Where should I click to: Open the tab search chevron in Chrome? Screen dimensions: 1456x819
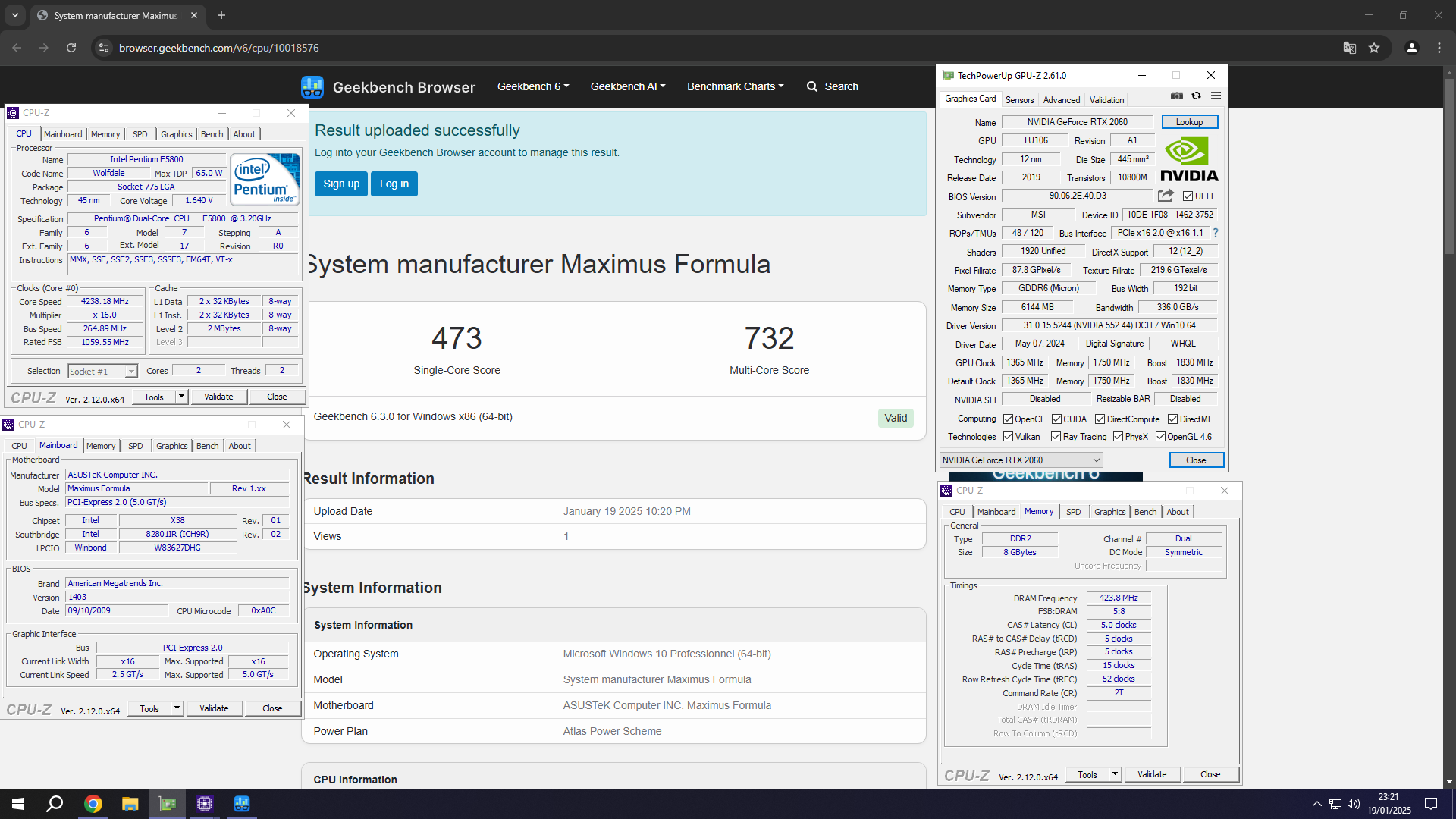[15, 15]
